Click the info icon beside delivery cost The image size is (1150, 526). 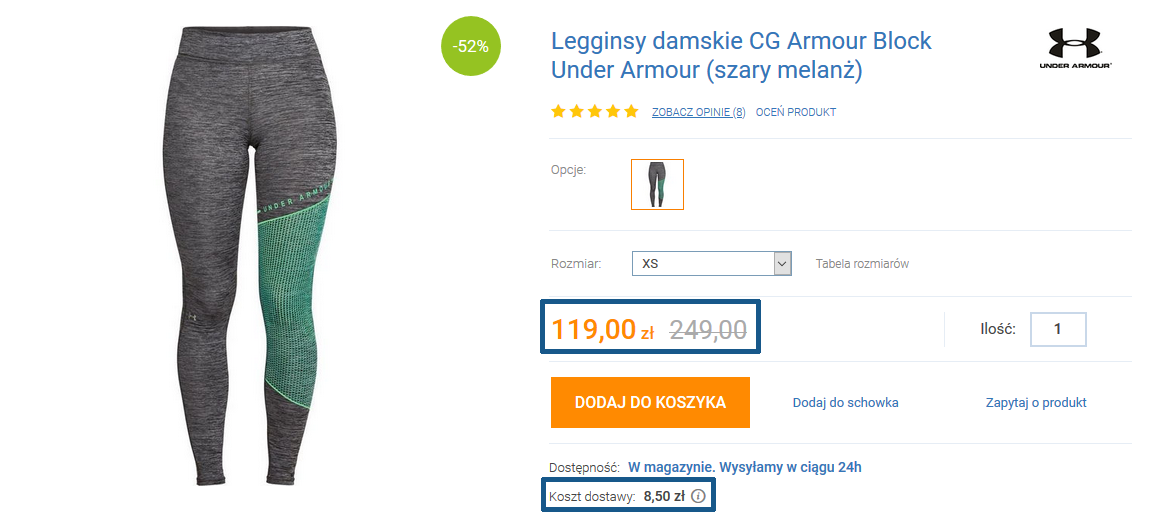[698, 496]
